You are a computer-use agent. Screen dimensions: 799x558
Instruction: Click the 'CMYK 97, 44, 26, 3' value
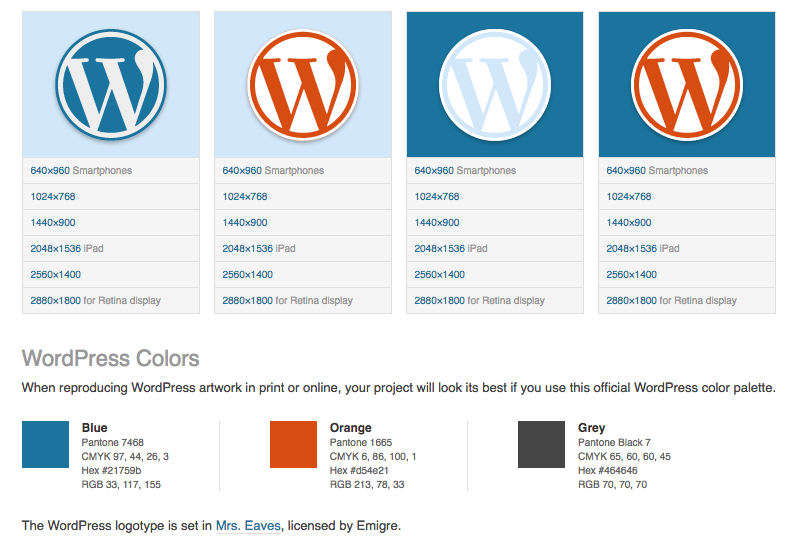125,457
